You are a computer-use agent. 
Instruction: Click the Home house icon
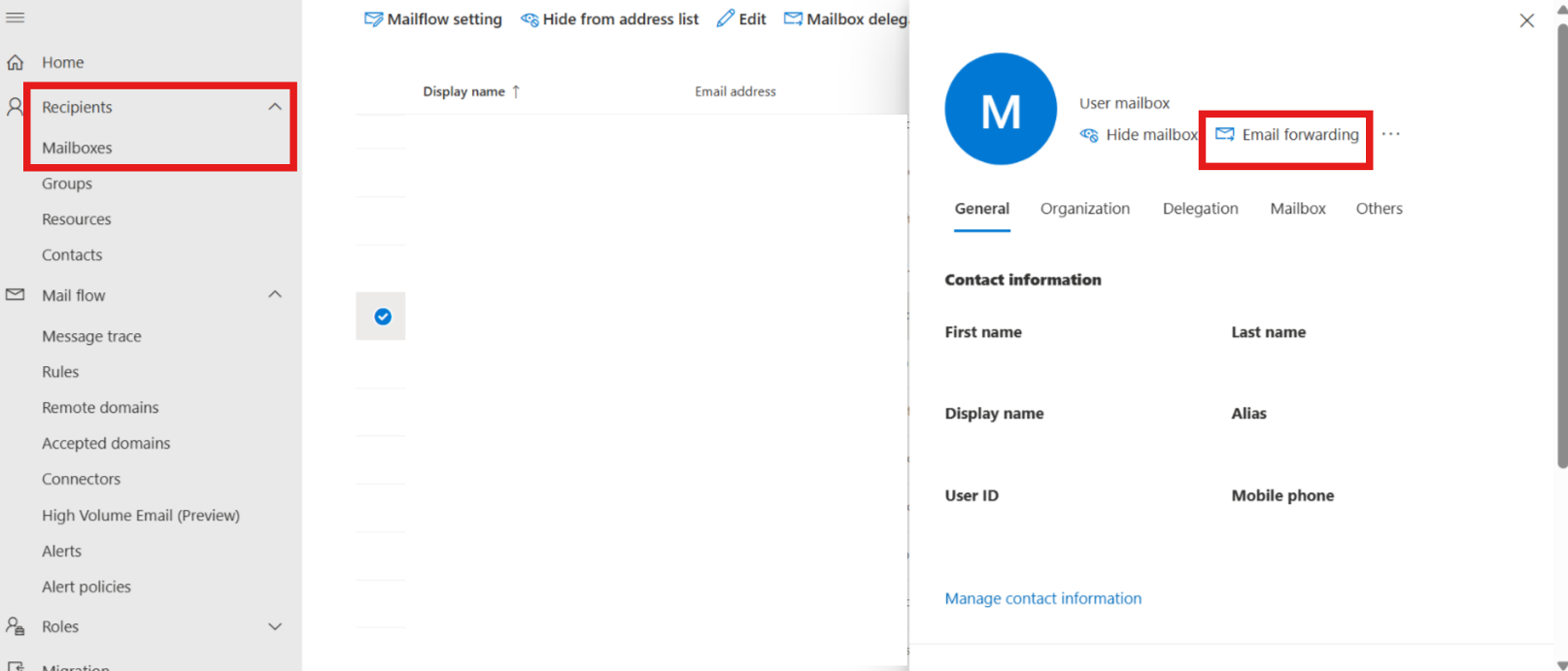pos(16,62)
